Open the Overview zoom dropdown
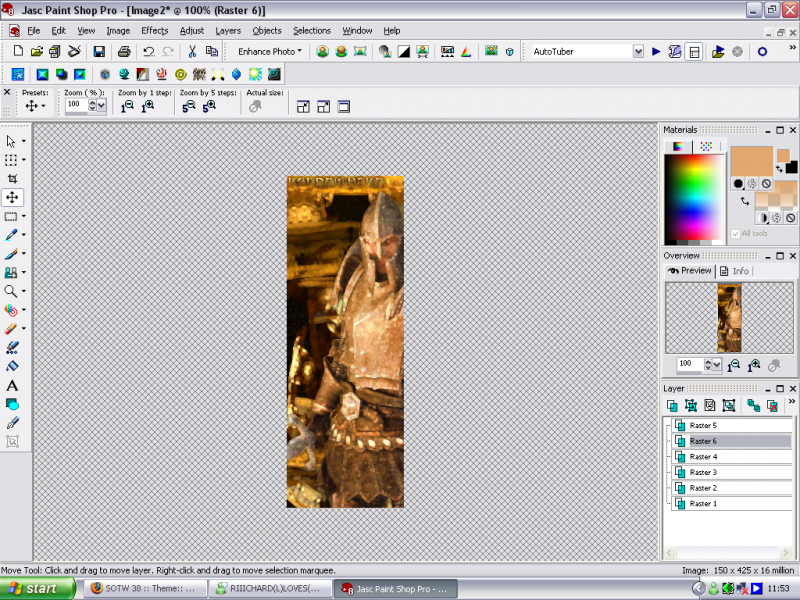Image resolution: width=800 pixels, height=600 pixels. 717,364
